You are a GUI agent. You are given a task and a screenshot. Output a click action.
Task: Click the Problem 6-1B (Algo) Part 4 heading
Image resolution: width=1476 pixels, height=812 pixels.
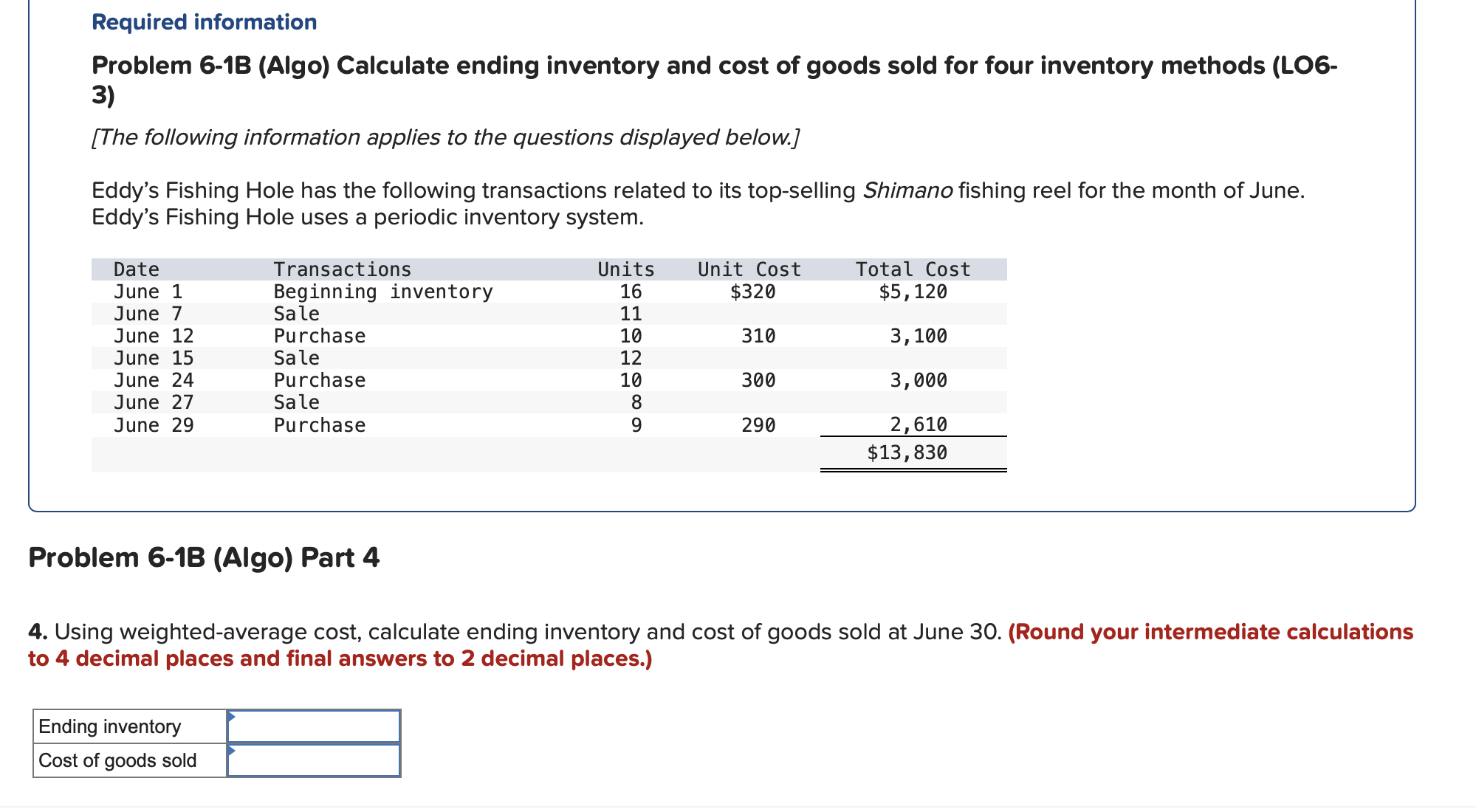coord(203,558)
